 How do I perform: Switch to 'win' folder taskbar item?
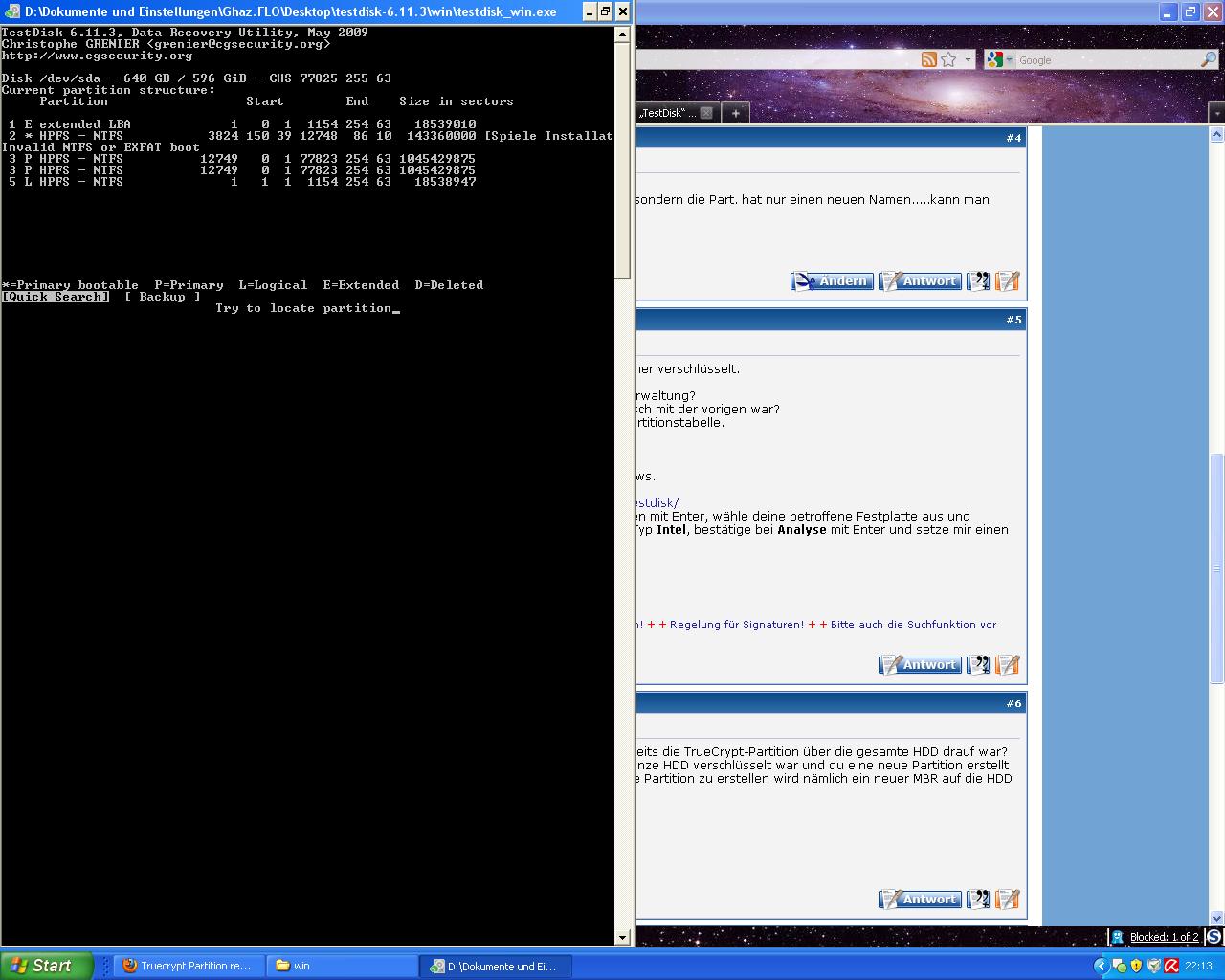coord(341,966)
